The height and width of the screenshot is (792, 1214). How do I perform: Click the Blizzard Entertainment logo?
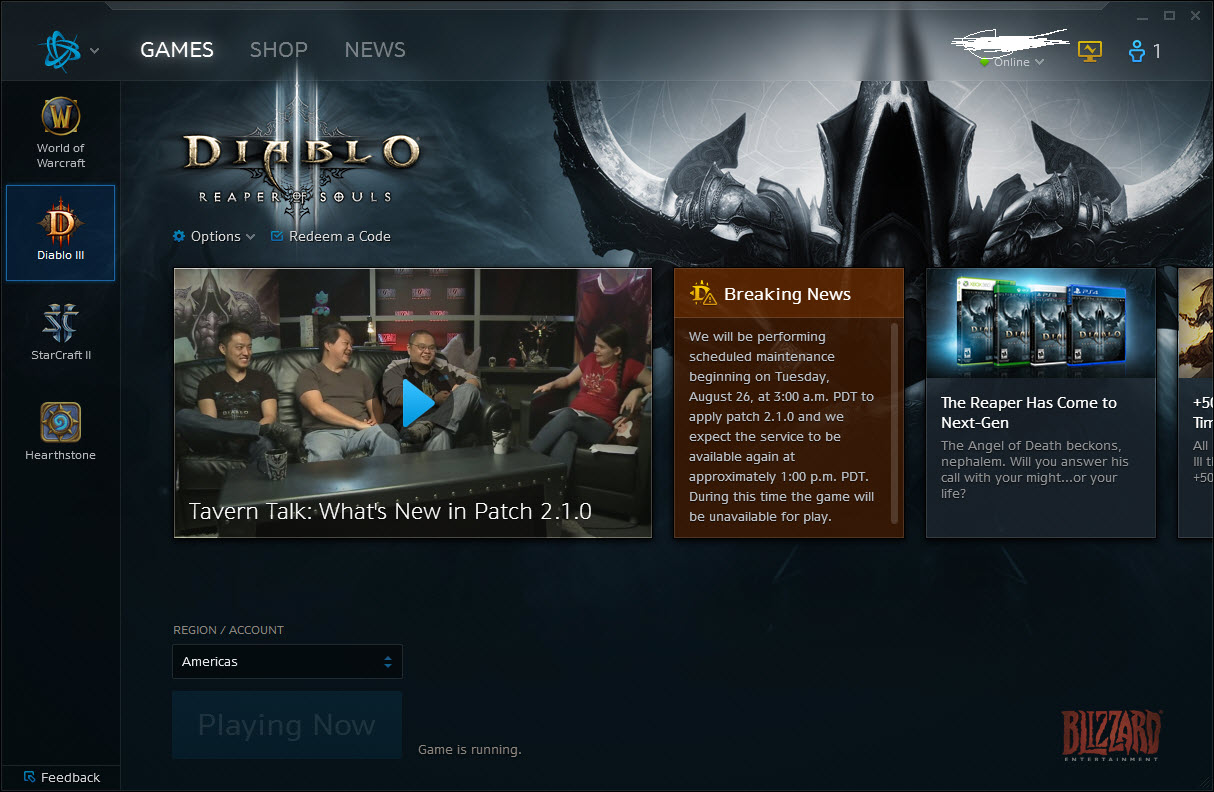click(x=1111, y=737)
